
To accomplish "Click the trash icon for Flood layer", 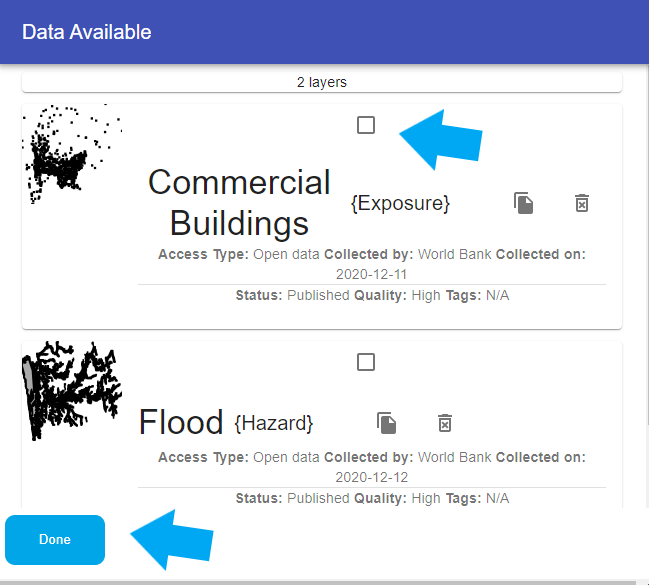I will [445, 423].
